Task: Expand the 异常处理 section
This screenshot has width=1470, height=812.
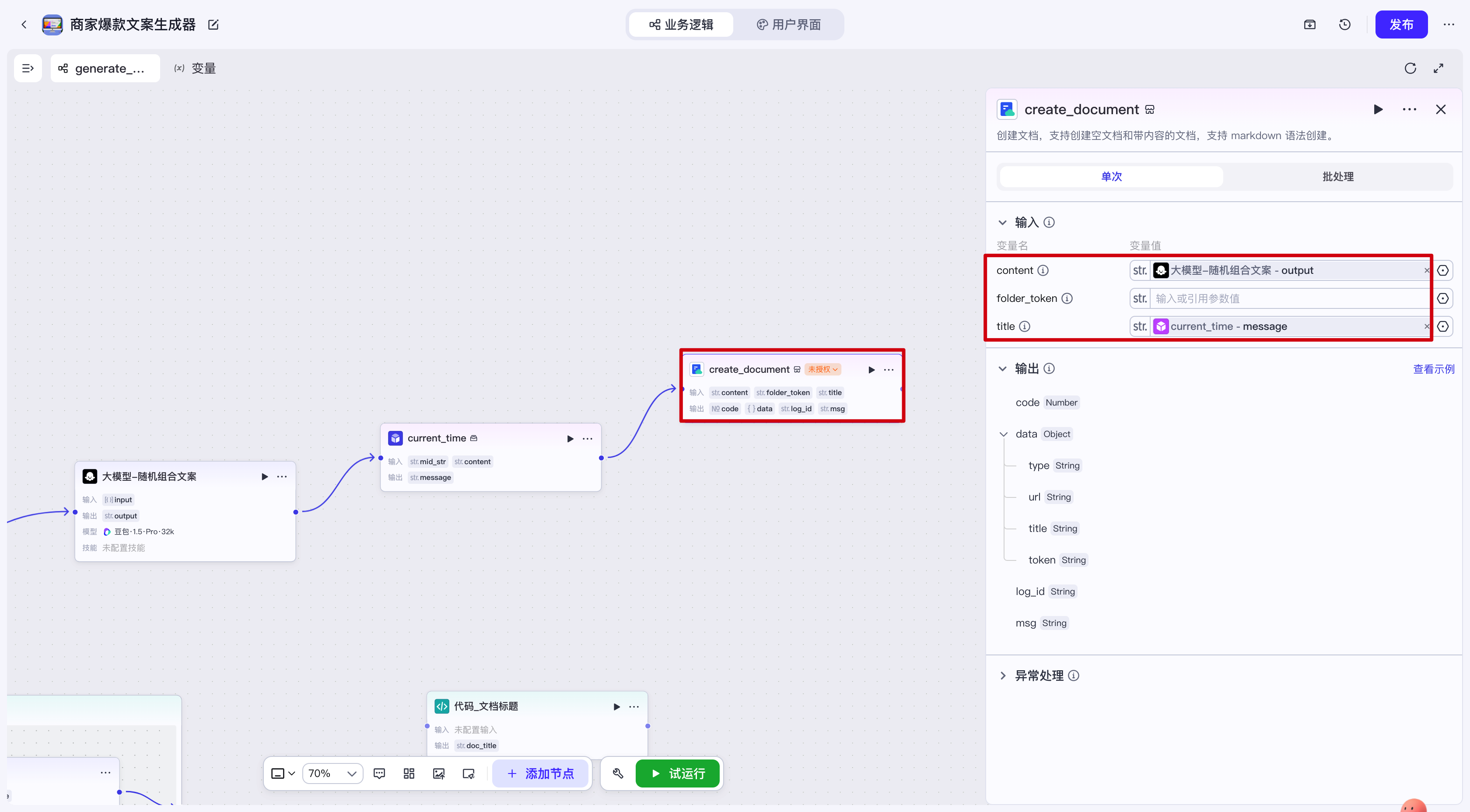Action: click(x=1003, y=675)
